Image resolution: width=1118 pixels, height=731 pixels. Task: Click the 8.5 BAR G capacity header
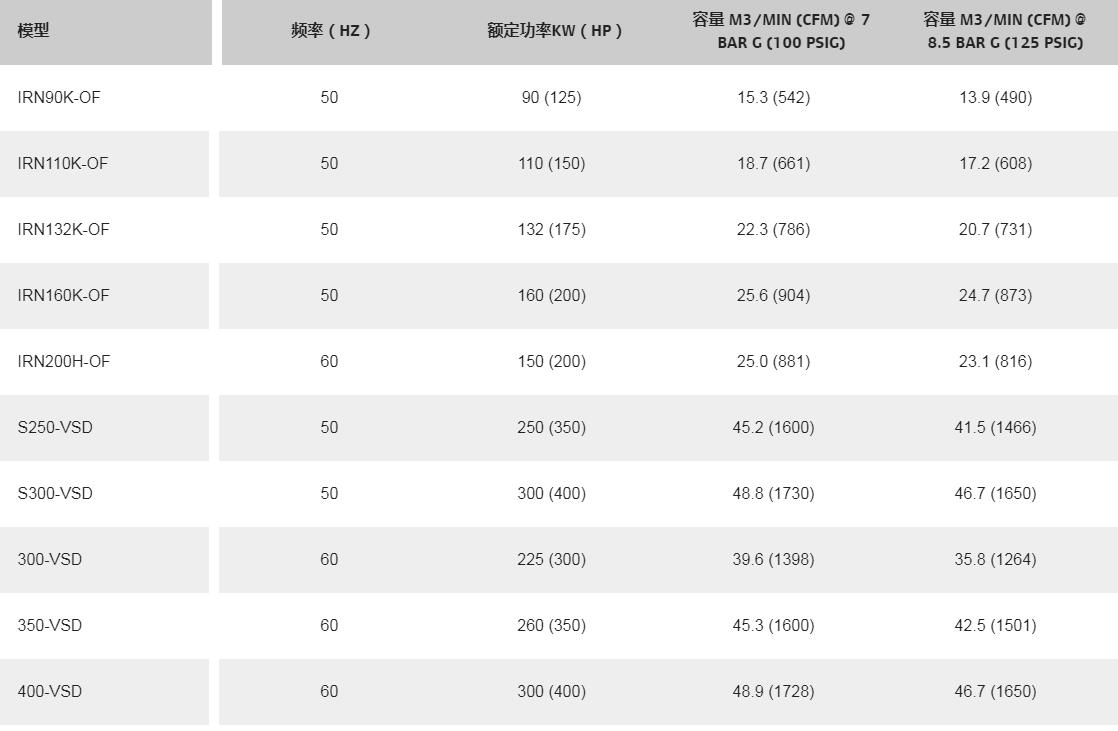(x=1004, y=31)
